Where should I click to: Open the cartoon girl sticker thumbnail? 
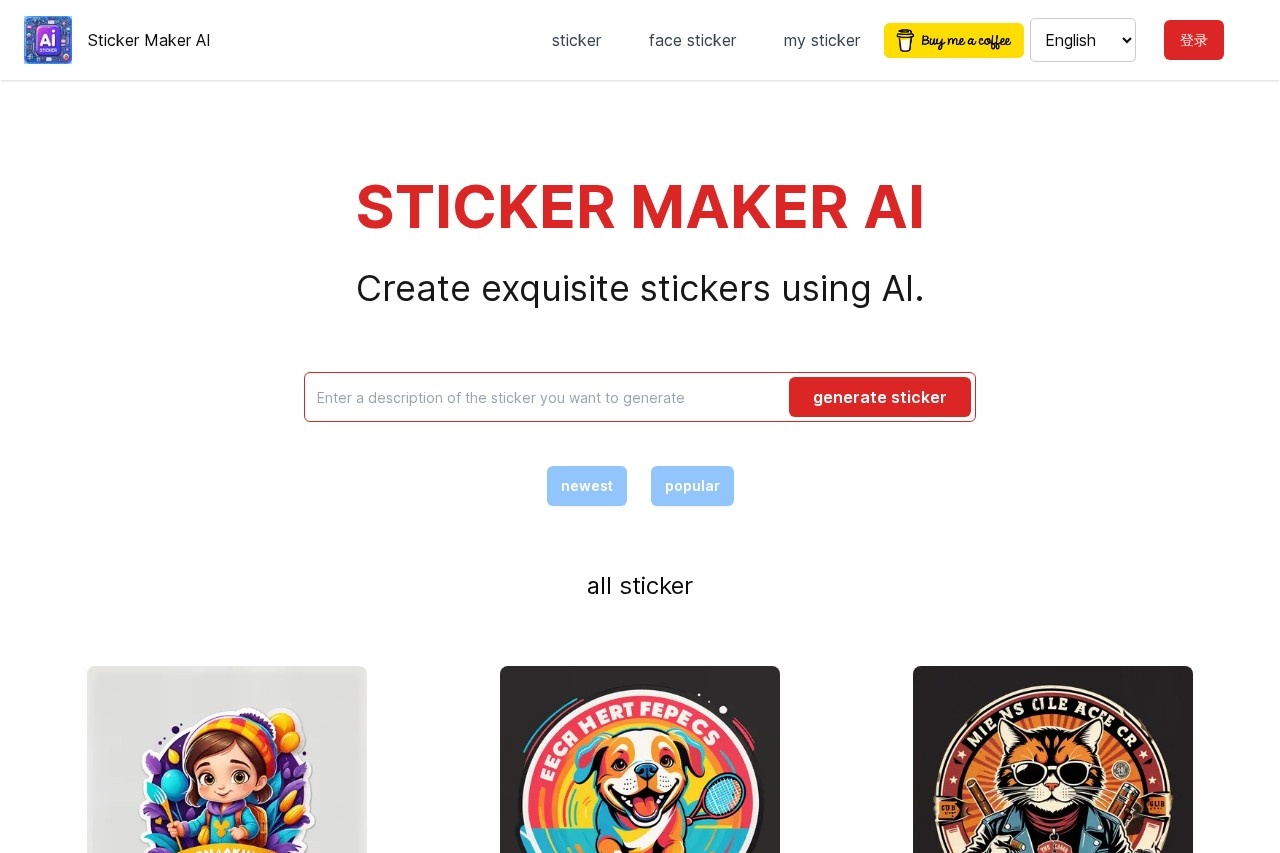click(227, 759)
